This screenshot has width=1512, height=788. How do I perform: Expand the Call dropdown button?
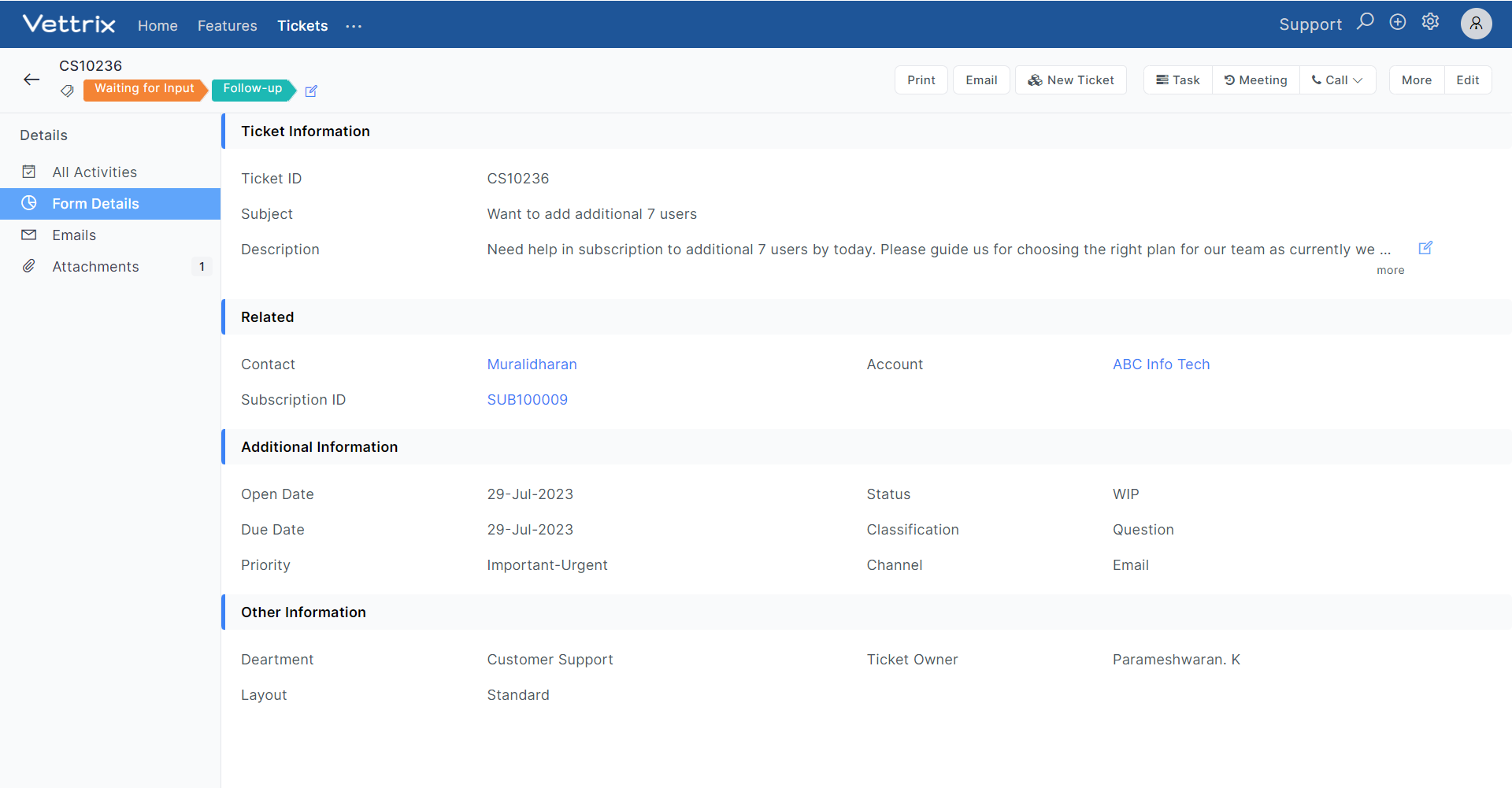tap(1337, 80)
